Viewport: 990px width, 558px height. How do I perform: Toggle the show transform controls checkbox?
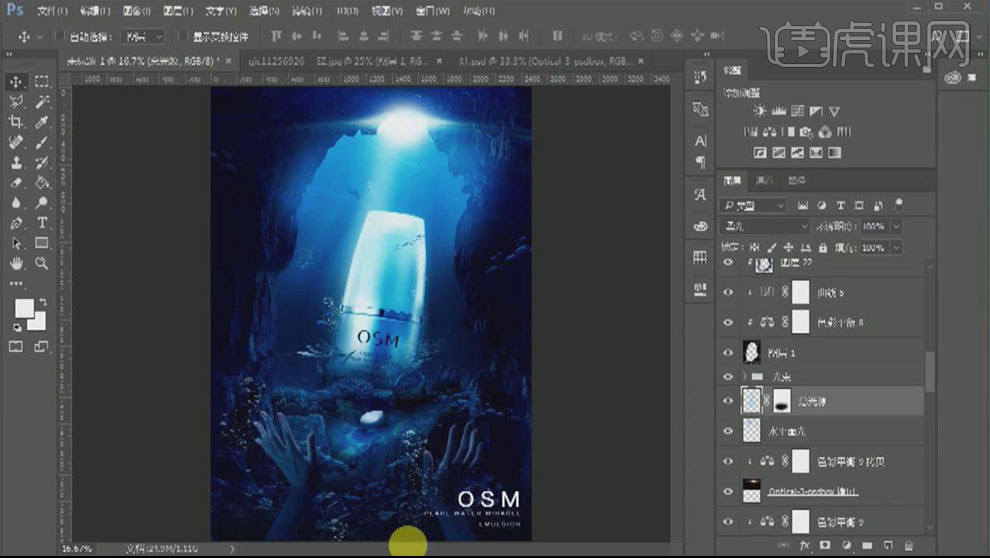(x=183, y=36)
